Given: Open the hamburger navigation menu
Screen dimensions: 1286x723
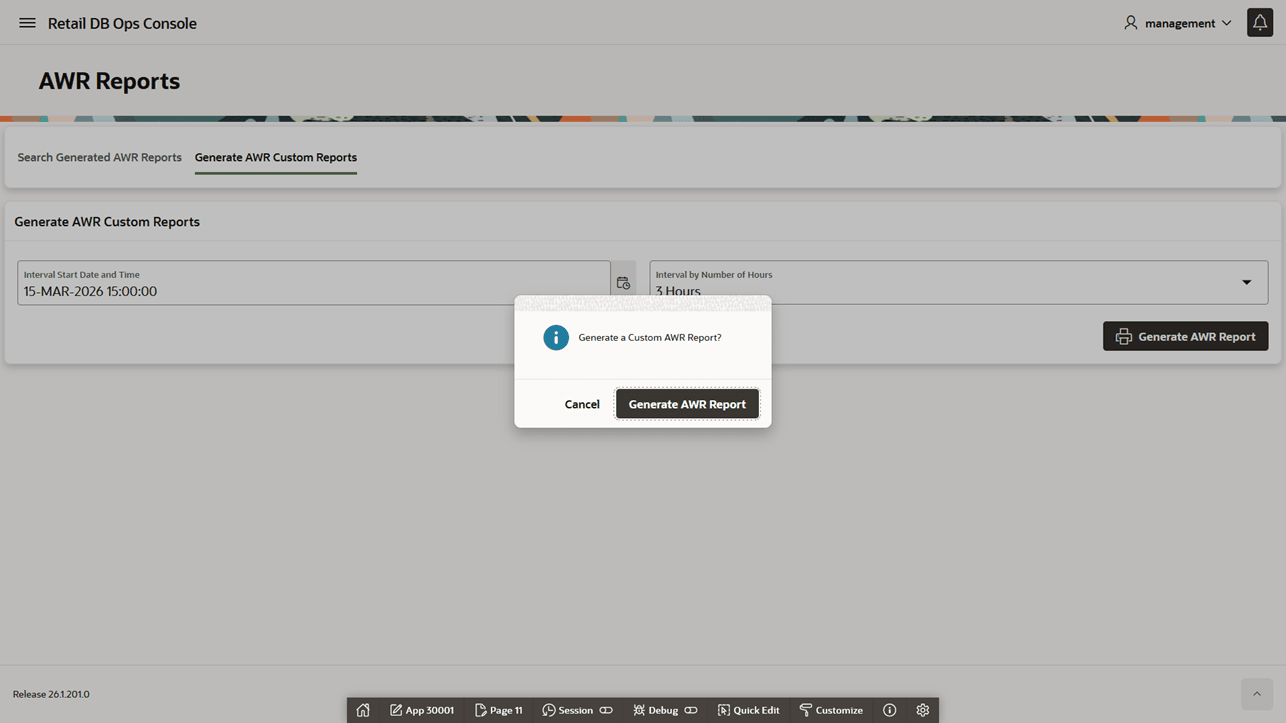Looking at the screenshot, I should click(27, 23).
